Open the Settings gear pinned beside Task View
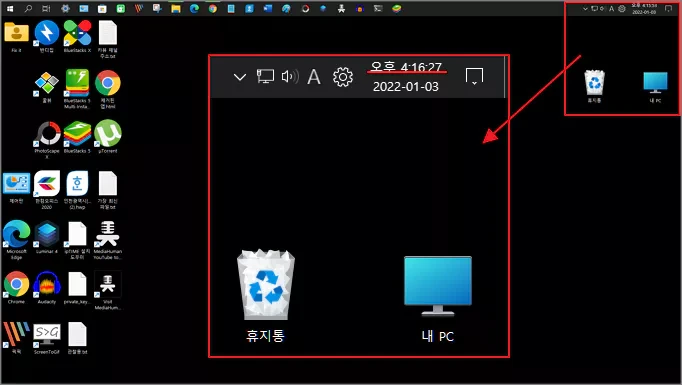This screenshot has width=682, height=385. pos(65,8)
